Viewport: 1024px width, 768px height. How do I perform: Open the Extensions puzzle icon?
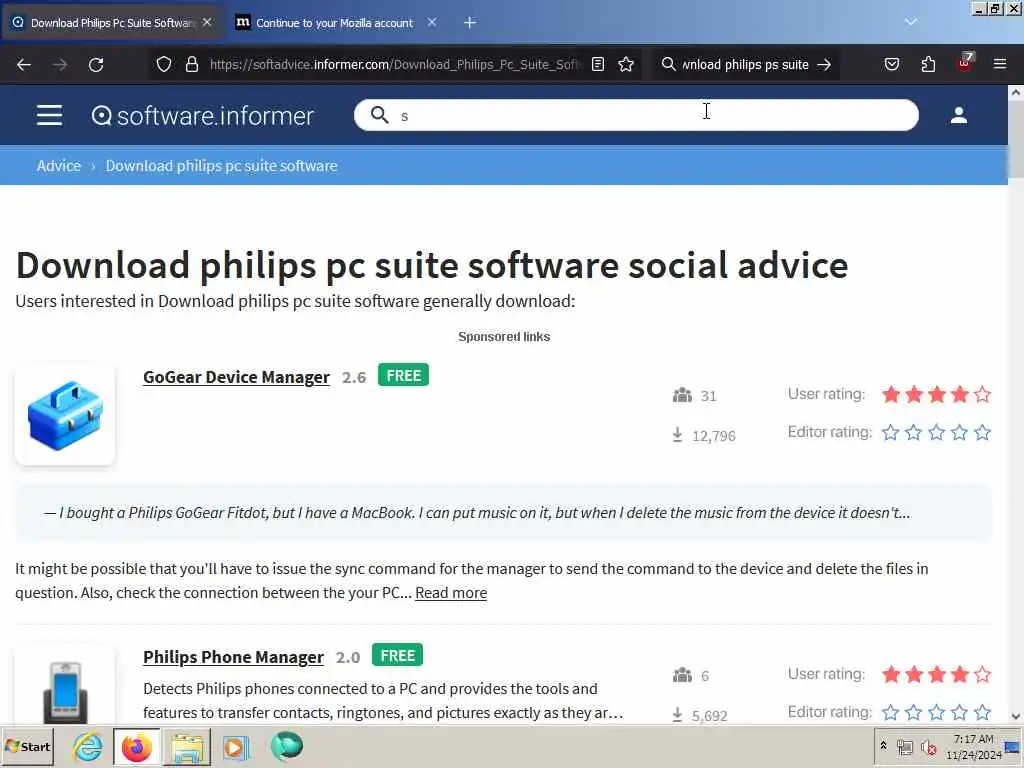tap(928, 64)
